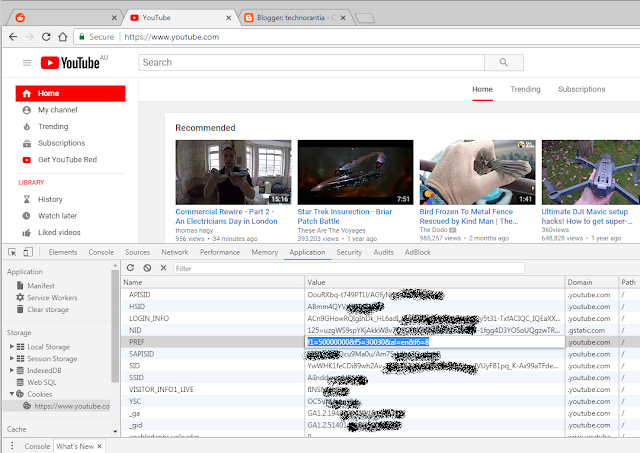Click the Commercial Rewire video title

(226, 216)
